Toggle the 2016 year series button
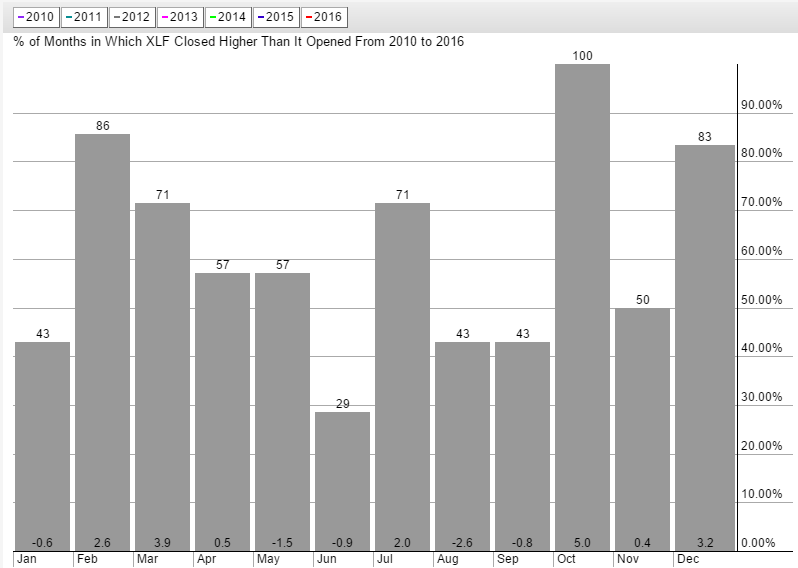 [x=324, y=17]
